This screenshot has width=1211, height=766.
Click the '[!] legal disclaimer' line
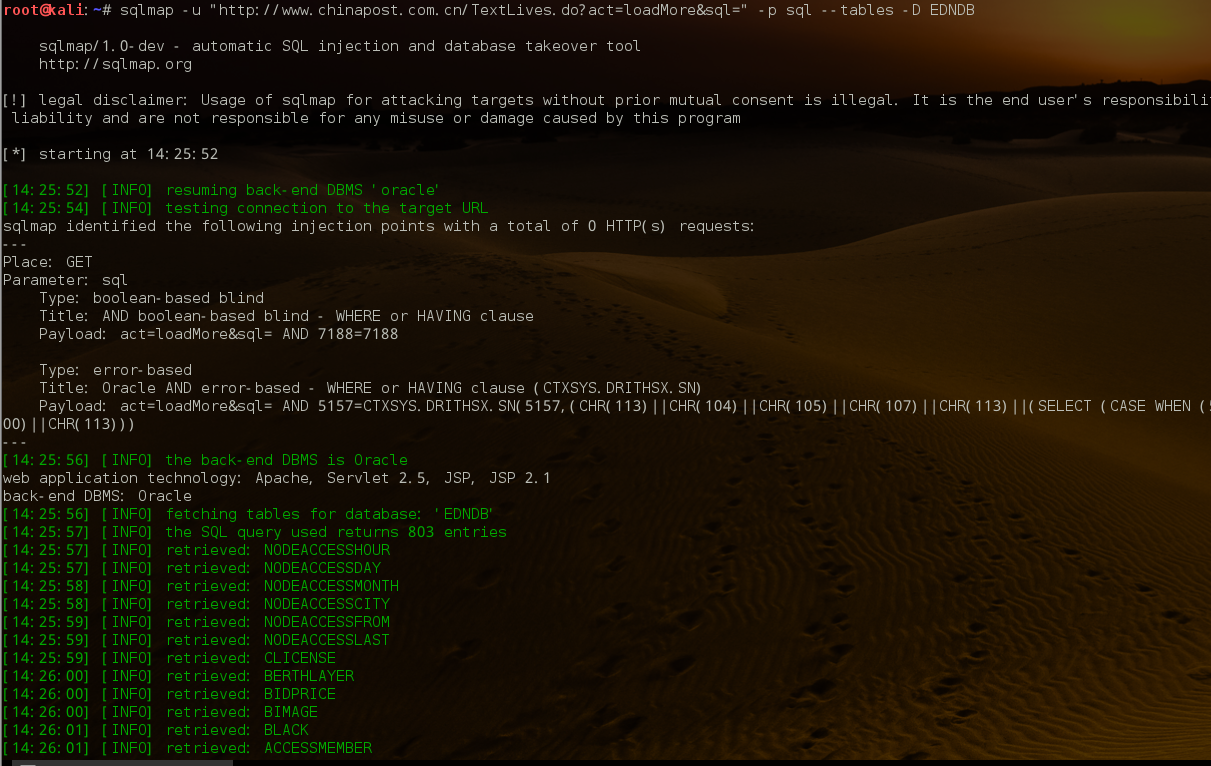click(606, 100)
